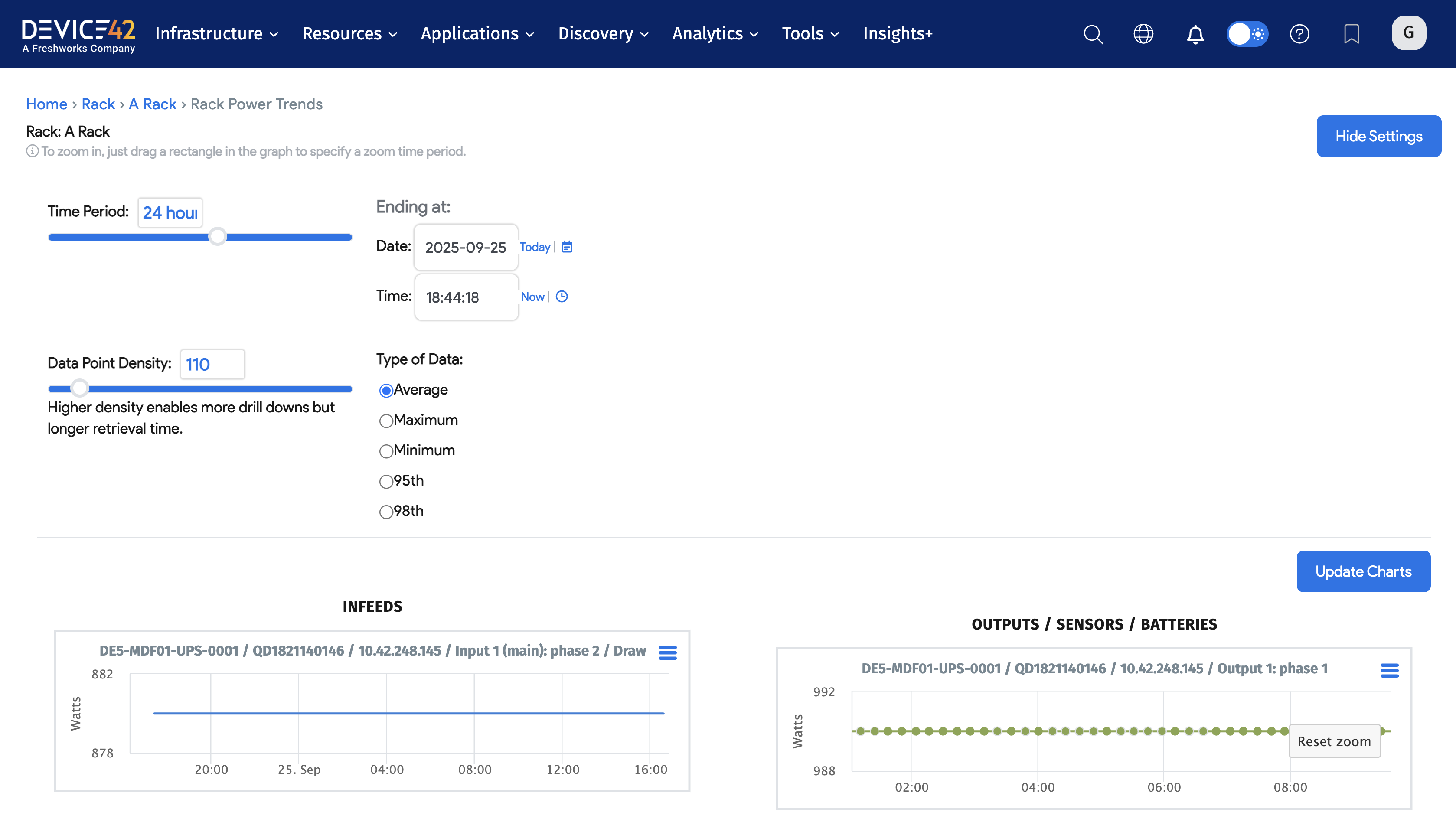Open notifications bell icon
This screenshot has width=1456, height=835.
click(x=1195, y=34)
